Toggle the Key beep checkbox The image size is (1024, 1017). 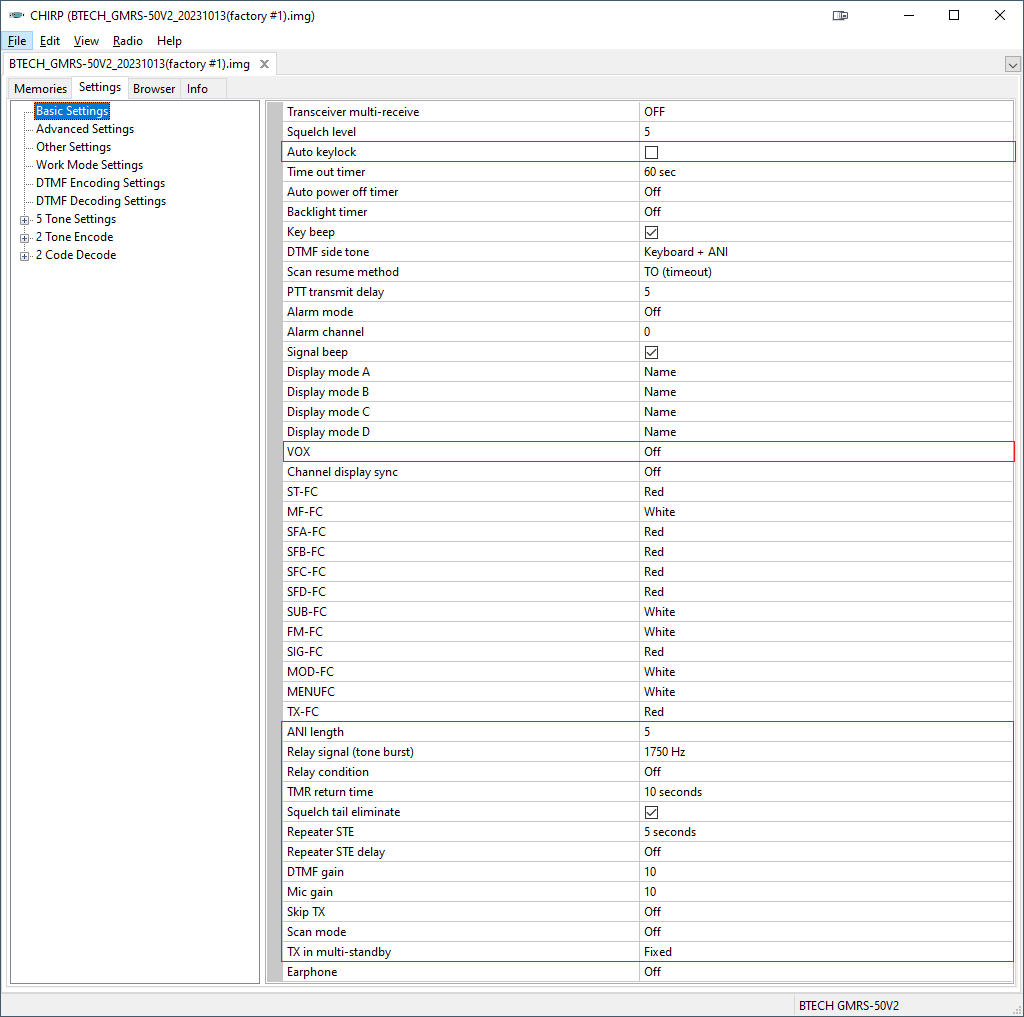pos(651,232)
